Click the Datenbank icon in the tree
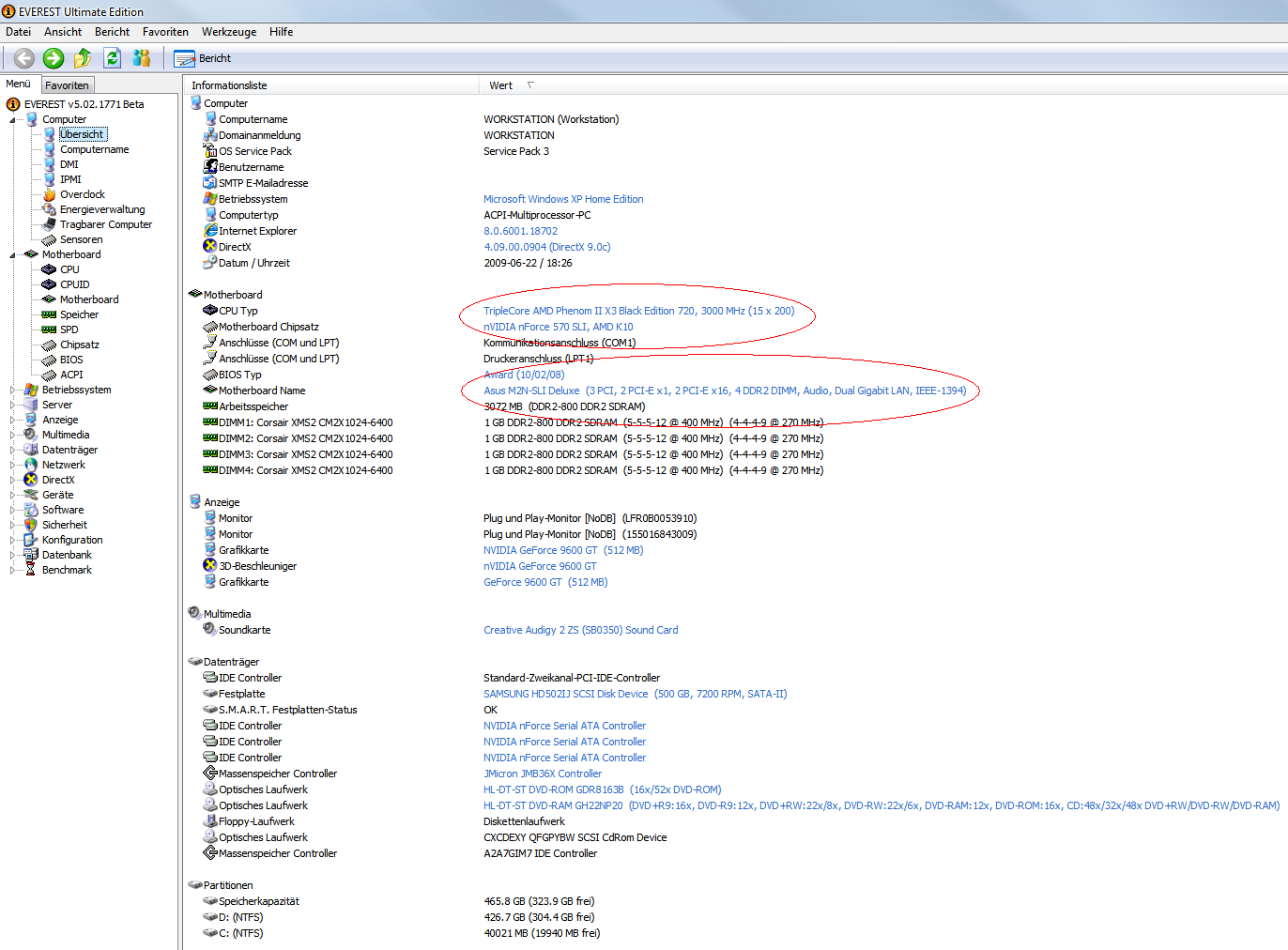Image resolution: width=1288 pixels, height=950 pixels. pyautogui.click(x=31, y=555)
